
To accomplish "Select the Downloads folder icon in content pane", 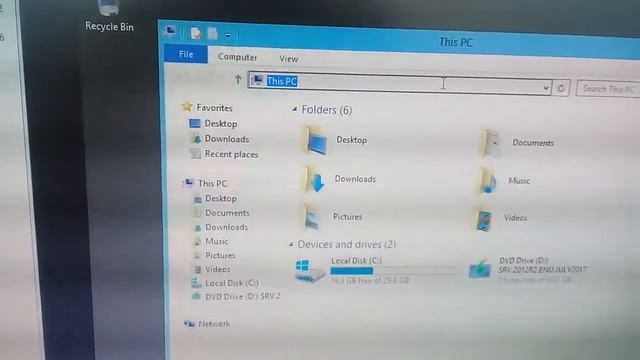I will coord(315,179).
